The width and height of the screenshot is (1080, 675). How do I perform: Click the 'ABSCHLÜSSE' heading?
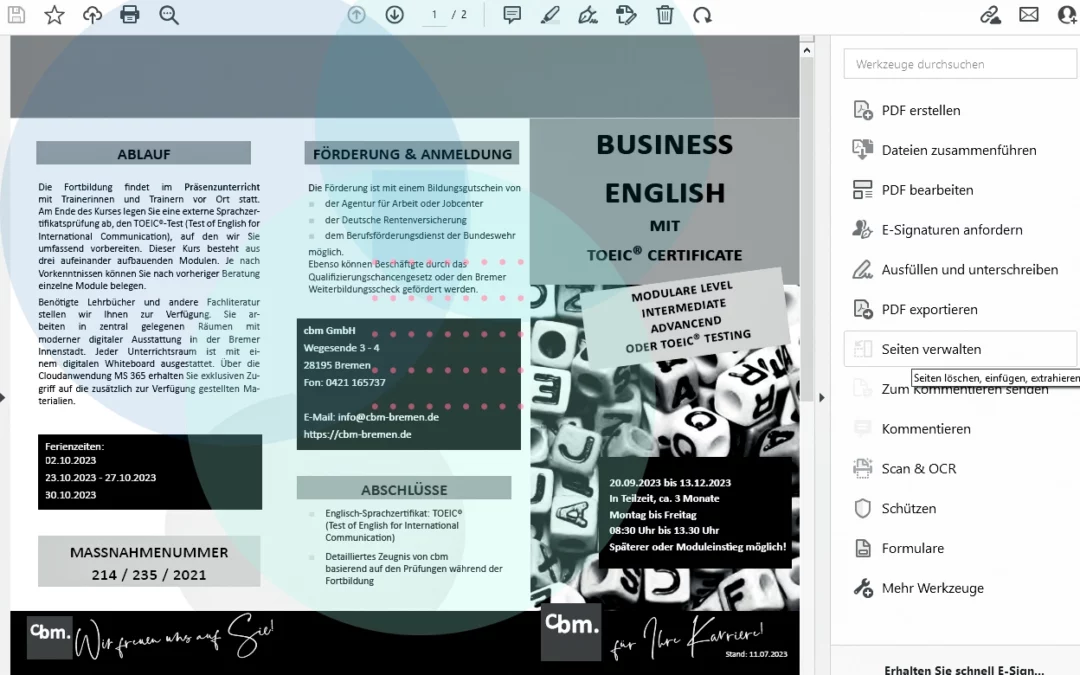404,489
